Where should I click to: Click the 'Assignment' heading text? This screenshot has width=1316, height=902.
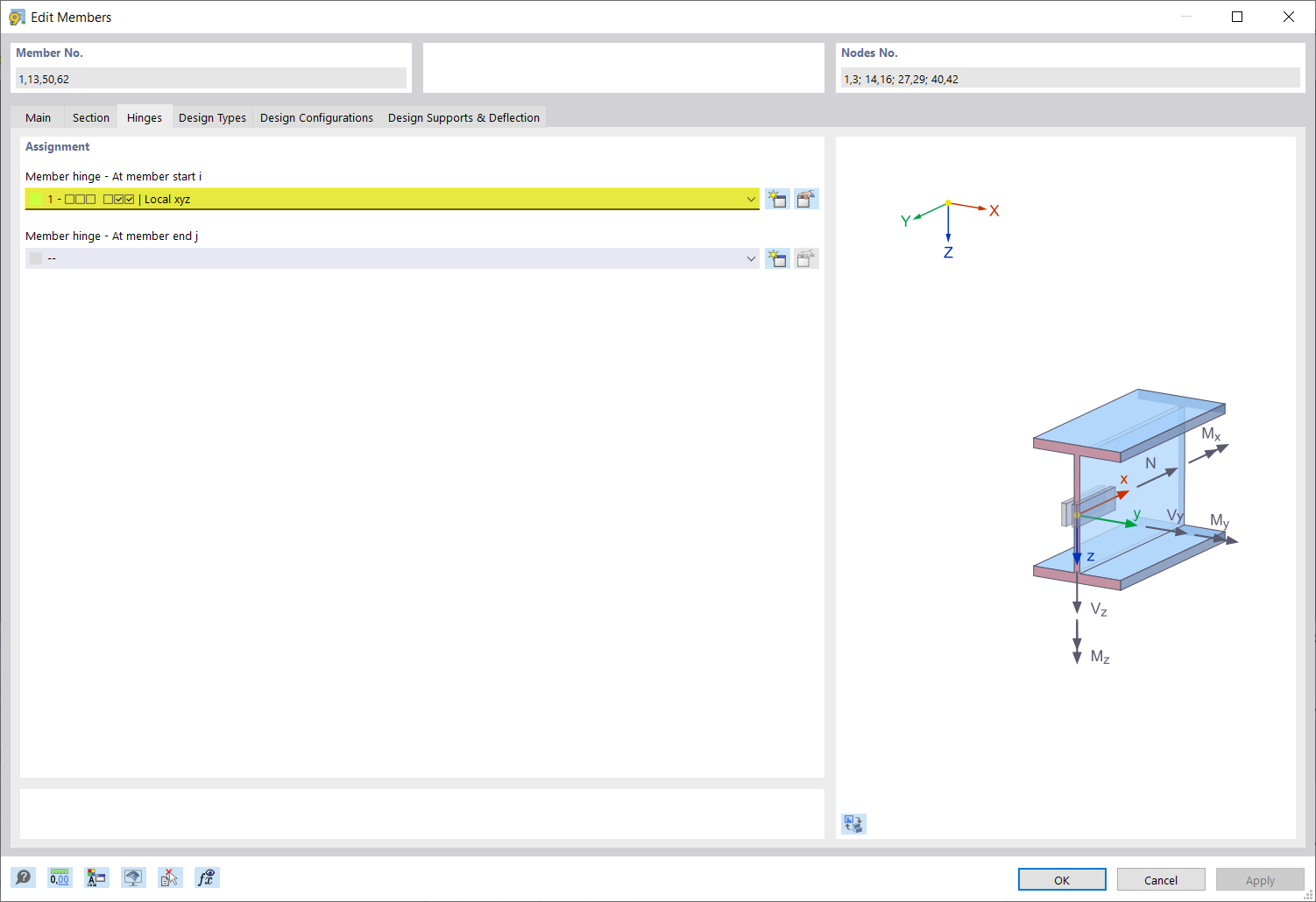click(57, 146)
